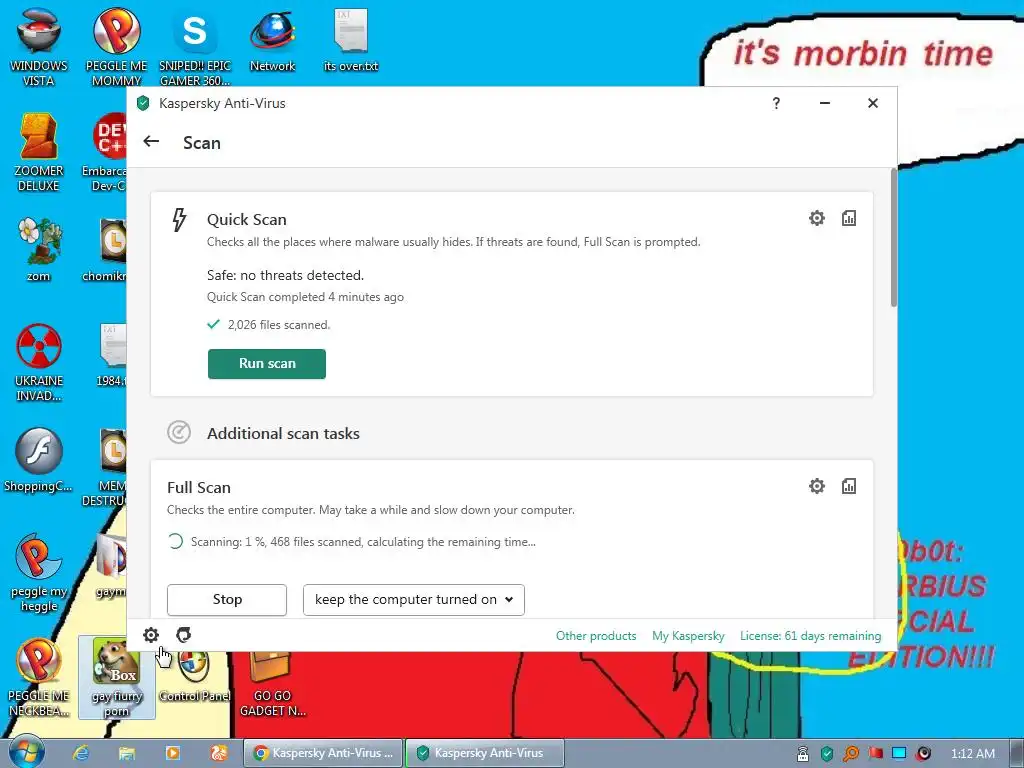The image size is (1024, 768).
Task: Click the Kaspersky shield icon in title bar
Action: (x=143, y=103)
